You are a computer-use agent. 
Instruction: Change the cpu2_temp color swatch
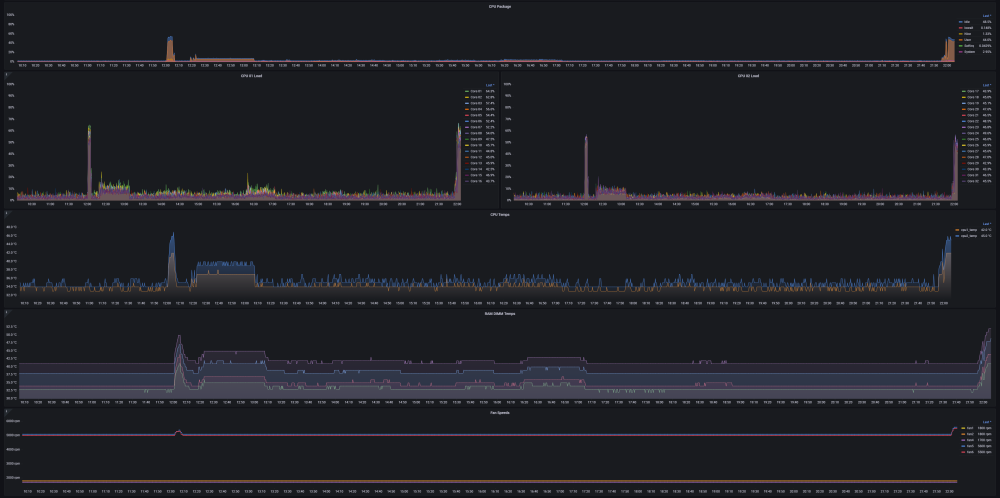pyautogui.click(x=957, y=236)
